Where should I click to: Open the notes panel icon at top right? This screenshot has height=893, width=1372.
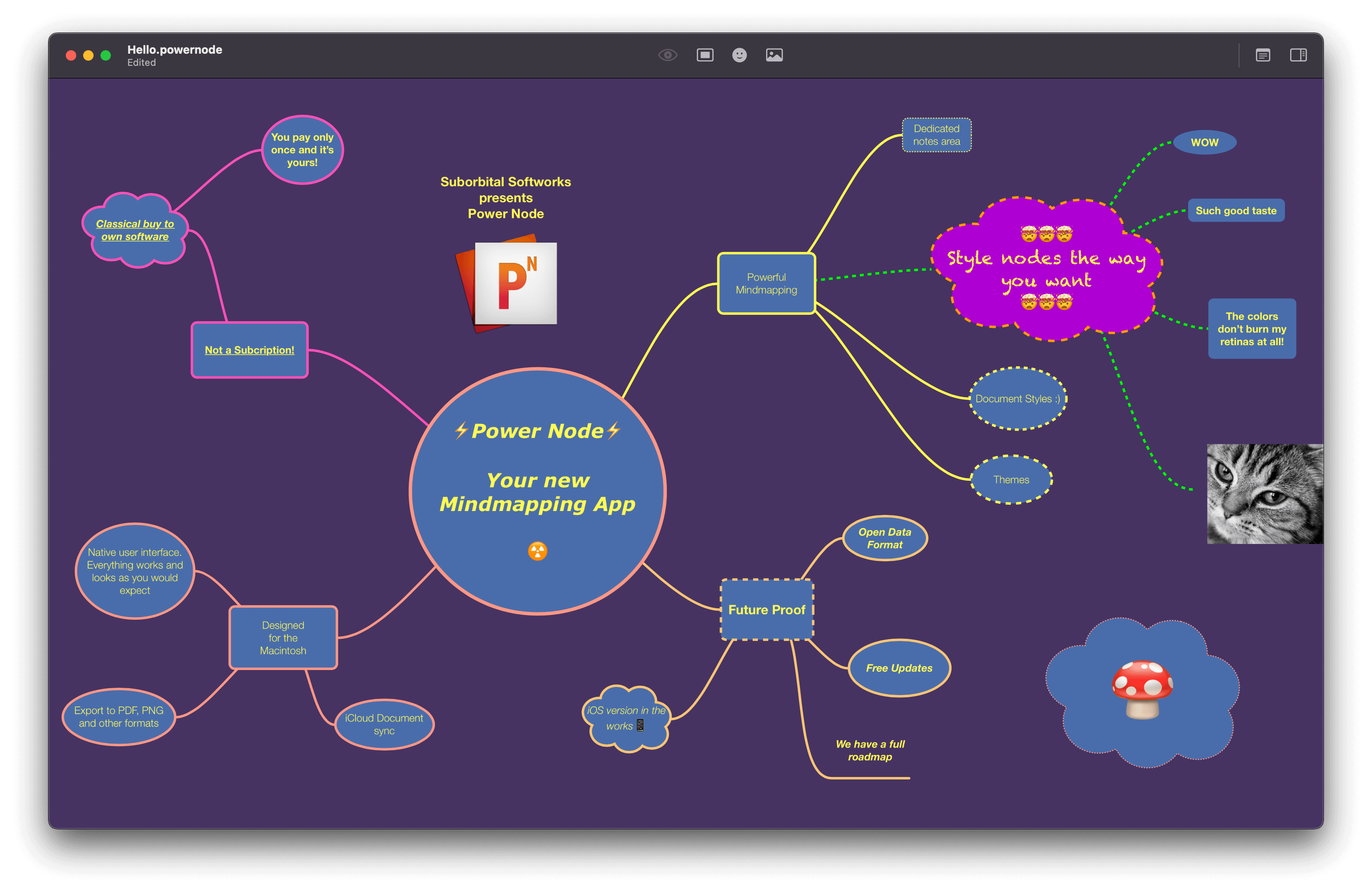(1262, 55)
